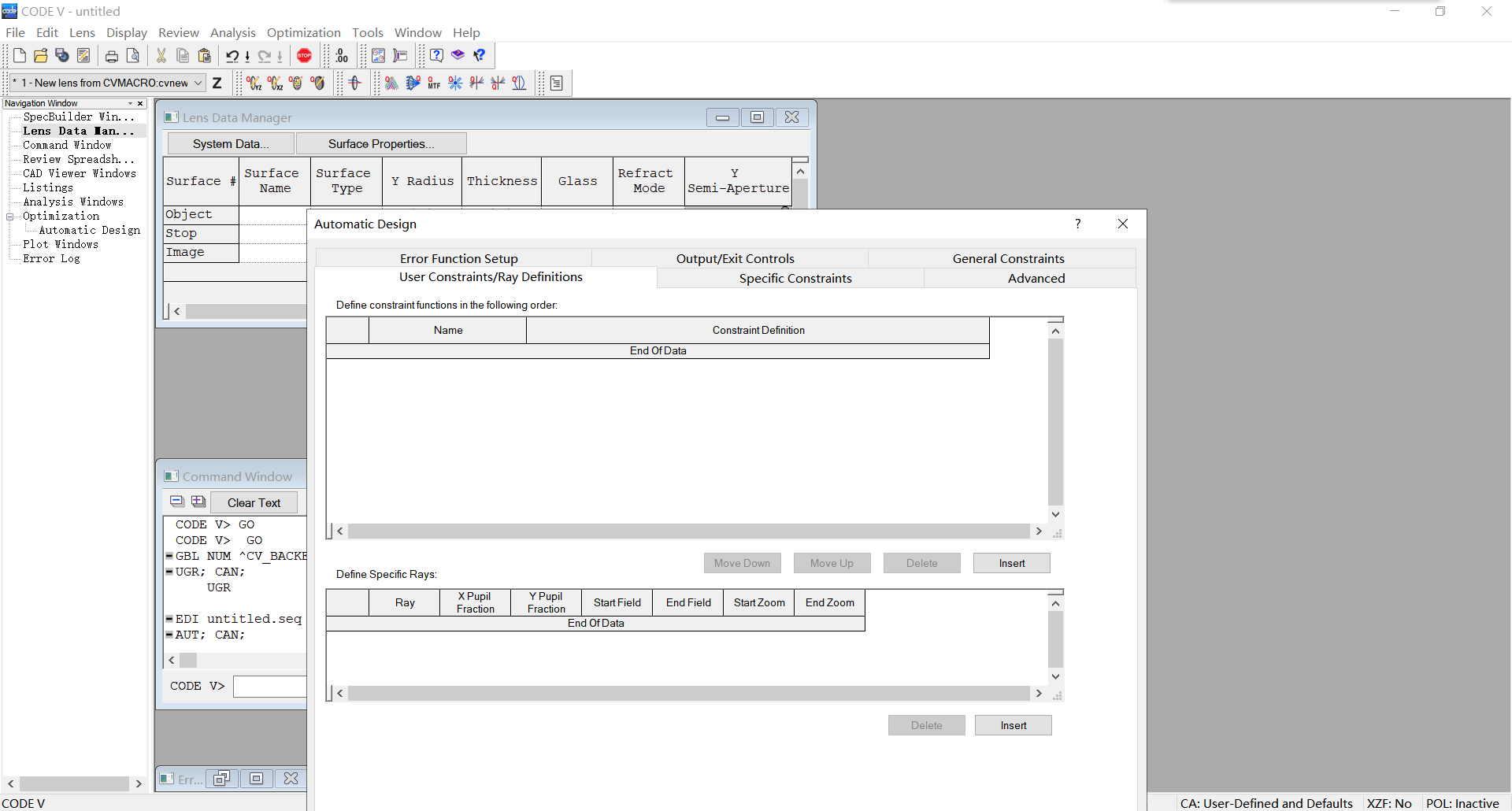Collapse the Optimization tree node
Viewport: 1512px width, 811px height.
tap(10, 217)
